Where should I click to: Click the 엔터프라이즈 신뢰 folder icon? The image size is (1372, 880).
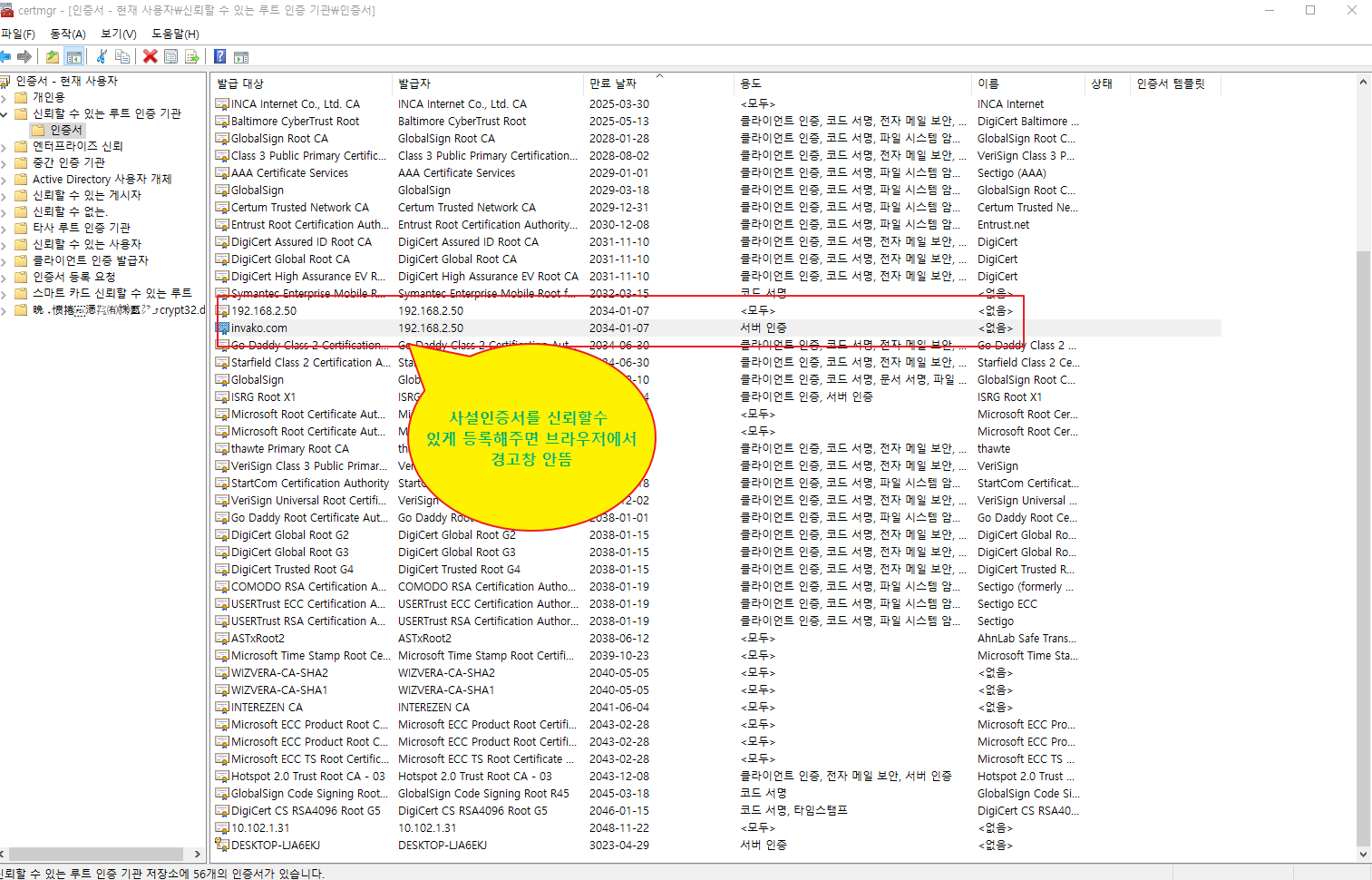[x=22, y=146]
